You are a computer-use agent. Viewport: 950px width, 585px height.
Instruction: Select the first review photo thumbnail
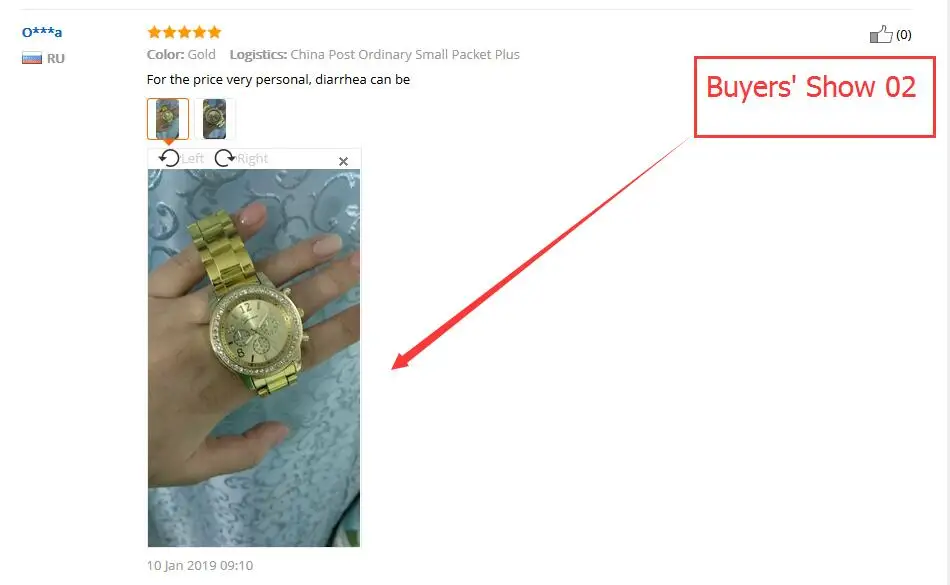tap(168, 119)
